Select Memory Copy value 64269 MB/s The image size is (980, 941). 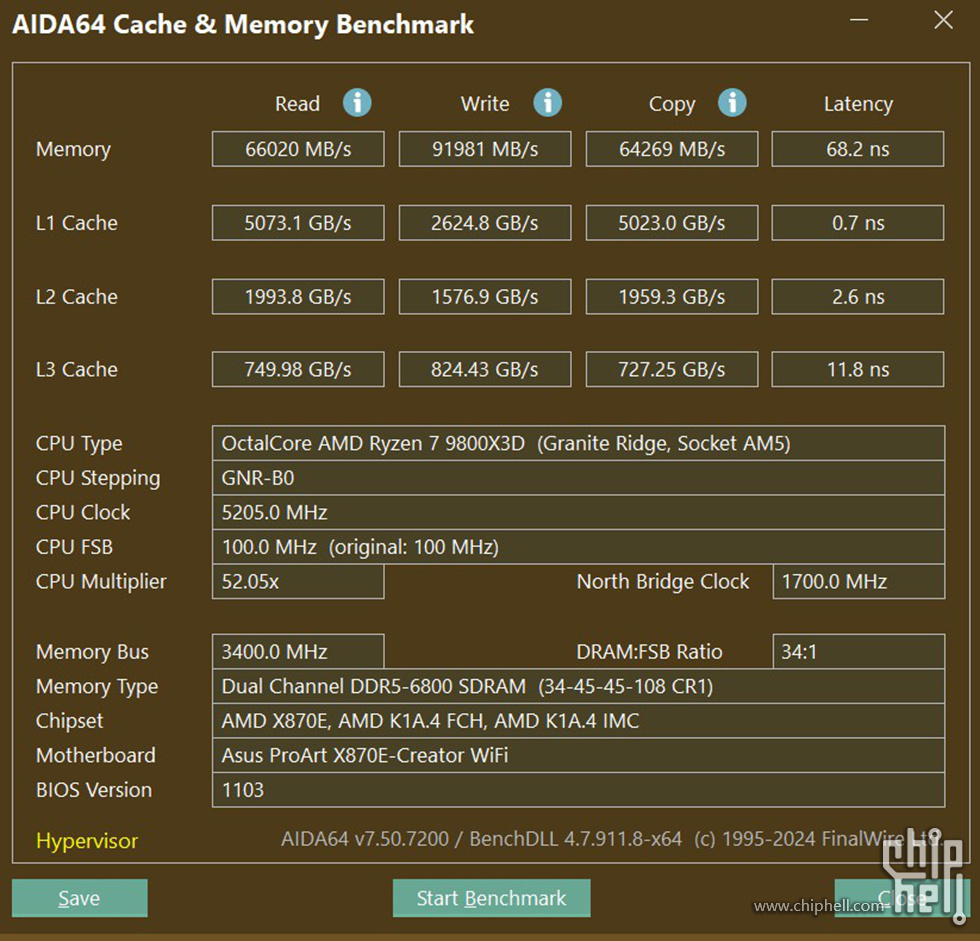[672, 149]
